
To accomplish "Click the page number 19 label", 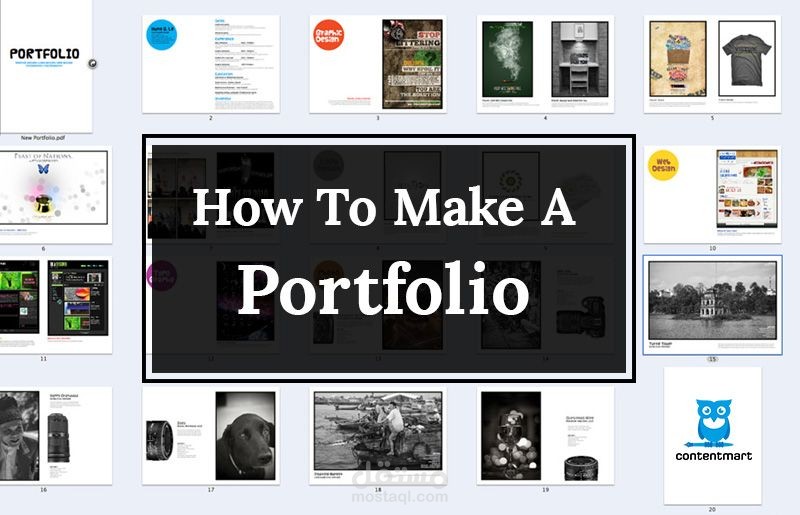I will [545, 489].
